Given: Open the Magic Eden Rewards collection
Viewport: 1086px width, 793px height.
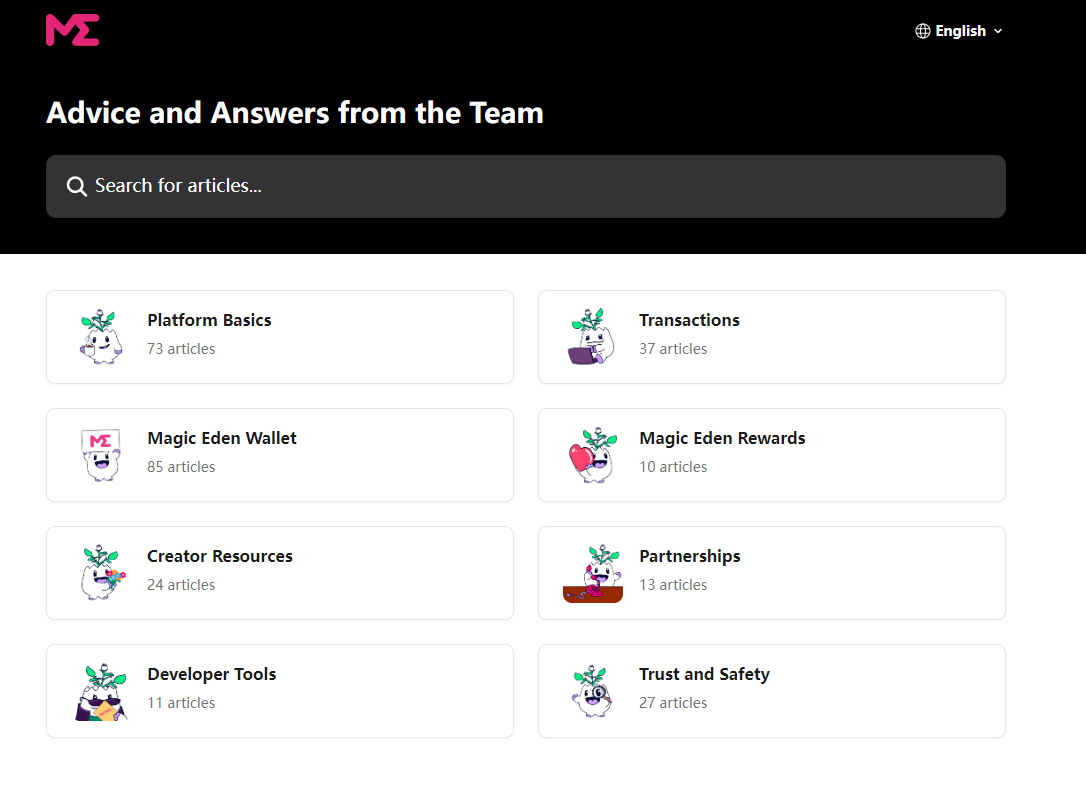Looking at the screenshot, I should pos(772,455).
